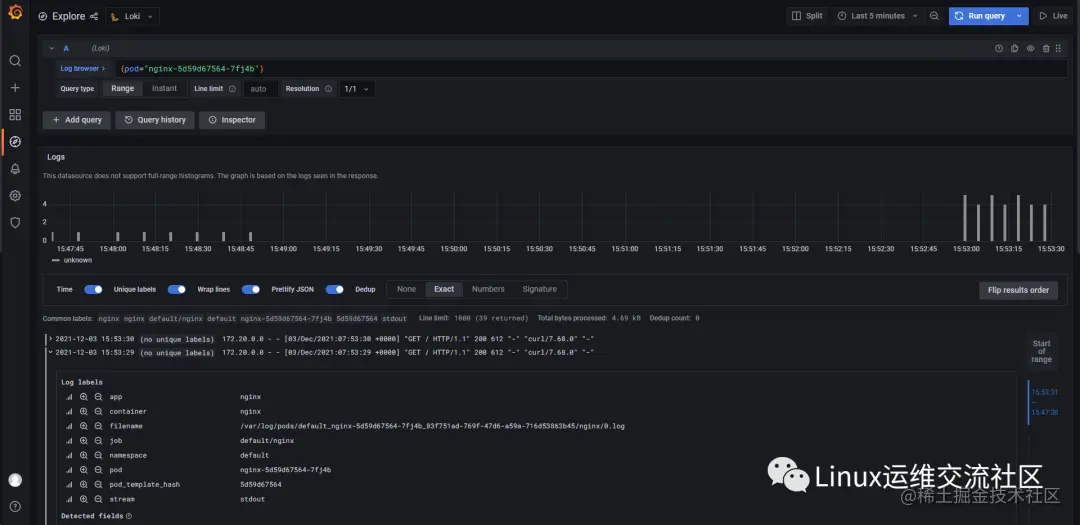This screenshot has height=525, width=1080.
Task: Show ad-hoc statistics for stream label
Action: (x=69, y=499)
